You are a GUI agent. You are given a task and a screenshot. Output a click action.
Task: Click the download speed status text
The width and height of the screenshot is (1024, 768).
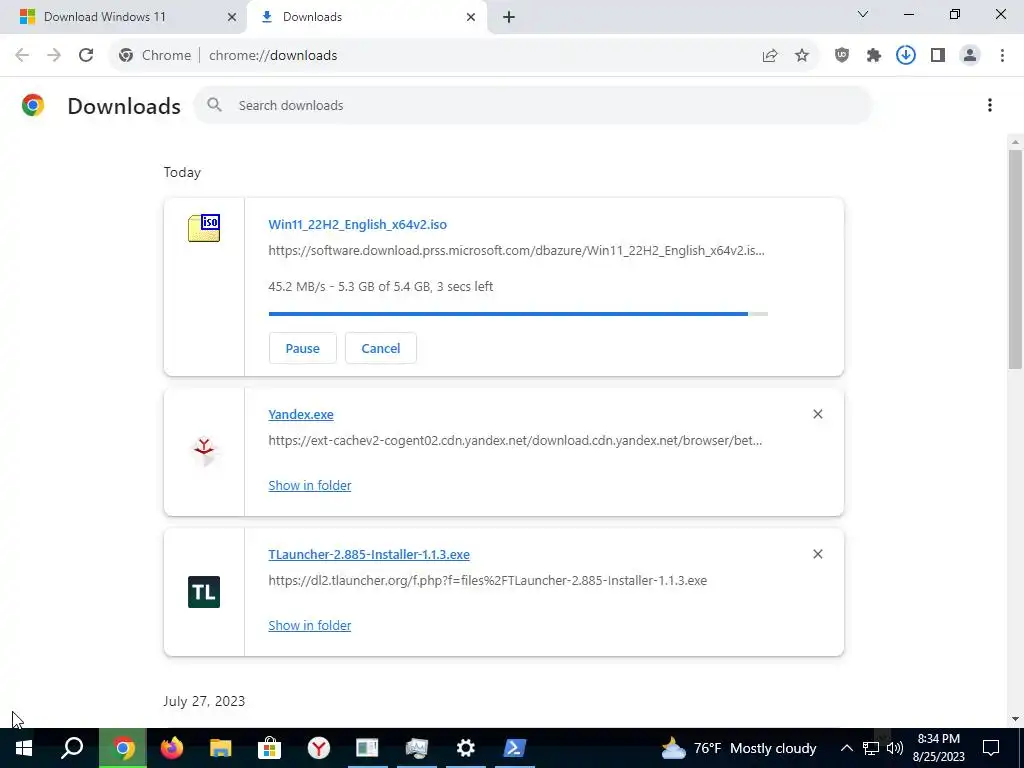click(x=380, y=286)
